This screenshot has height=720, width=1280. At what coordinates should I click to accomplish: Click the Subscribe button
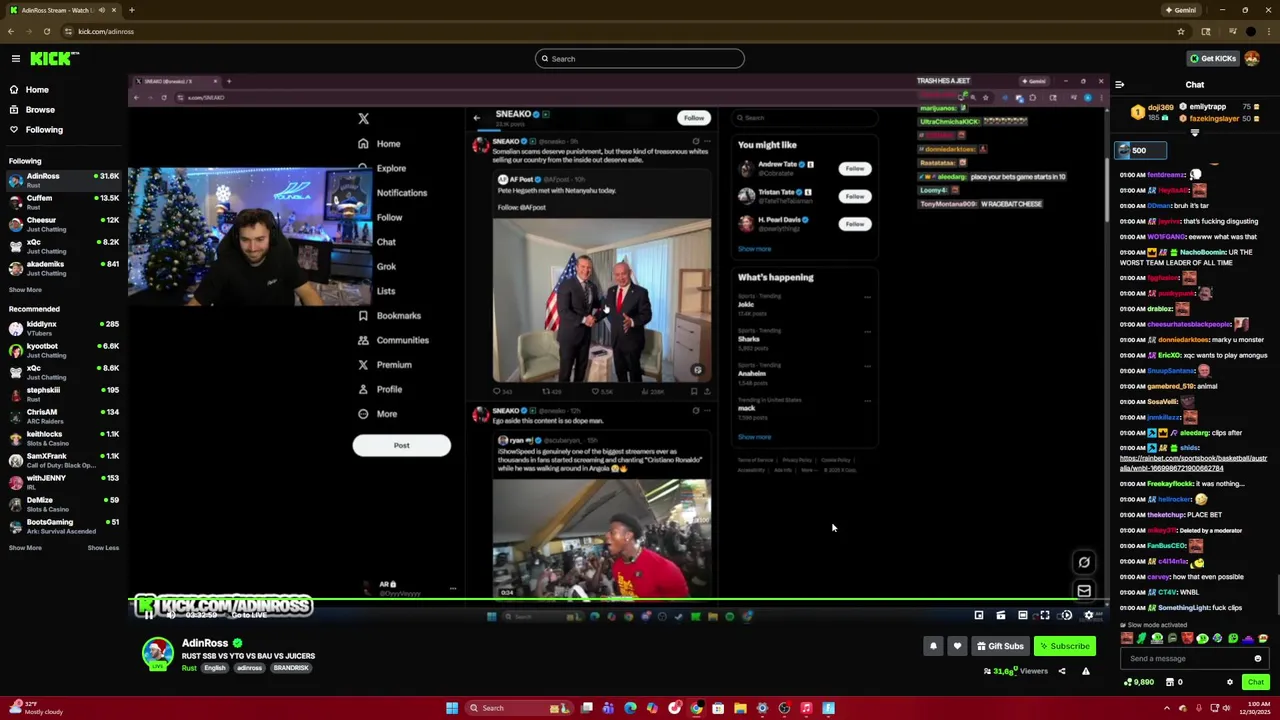coord(1064,646)
